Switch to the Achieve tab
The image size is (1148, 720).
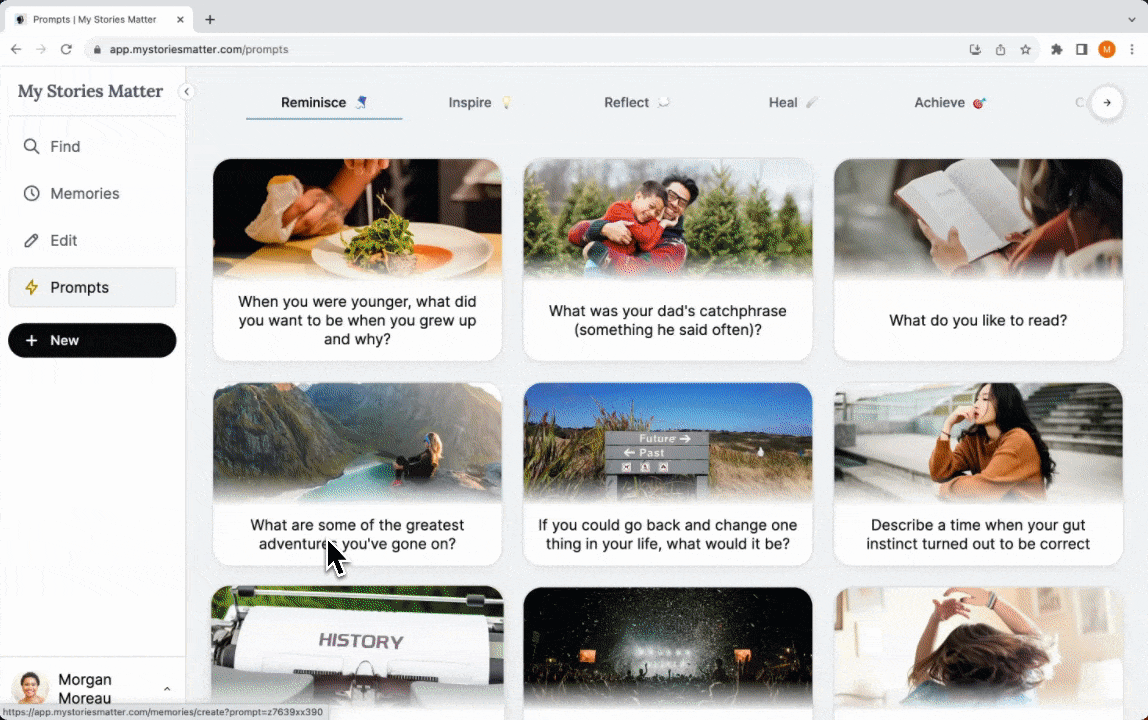pos(950,103)
